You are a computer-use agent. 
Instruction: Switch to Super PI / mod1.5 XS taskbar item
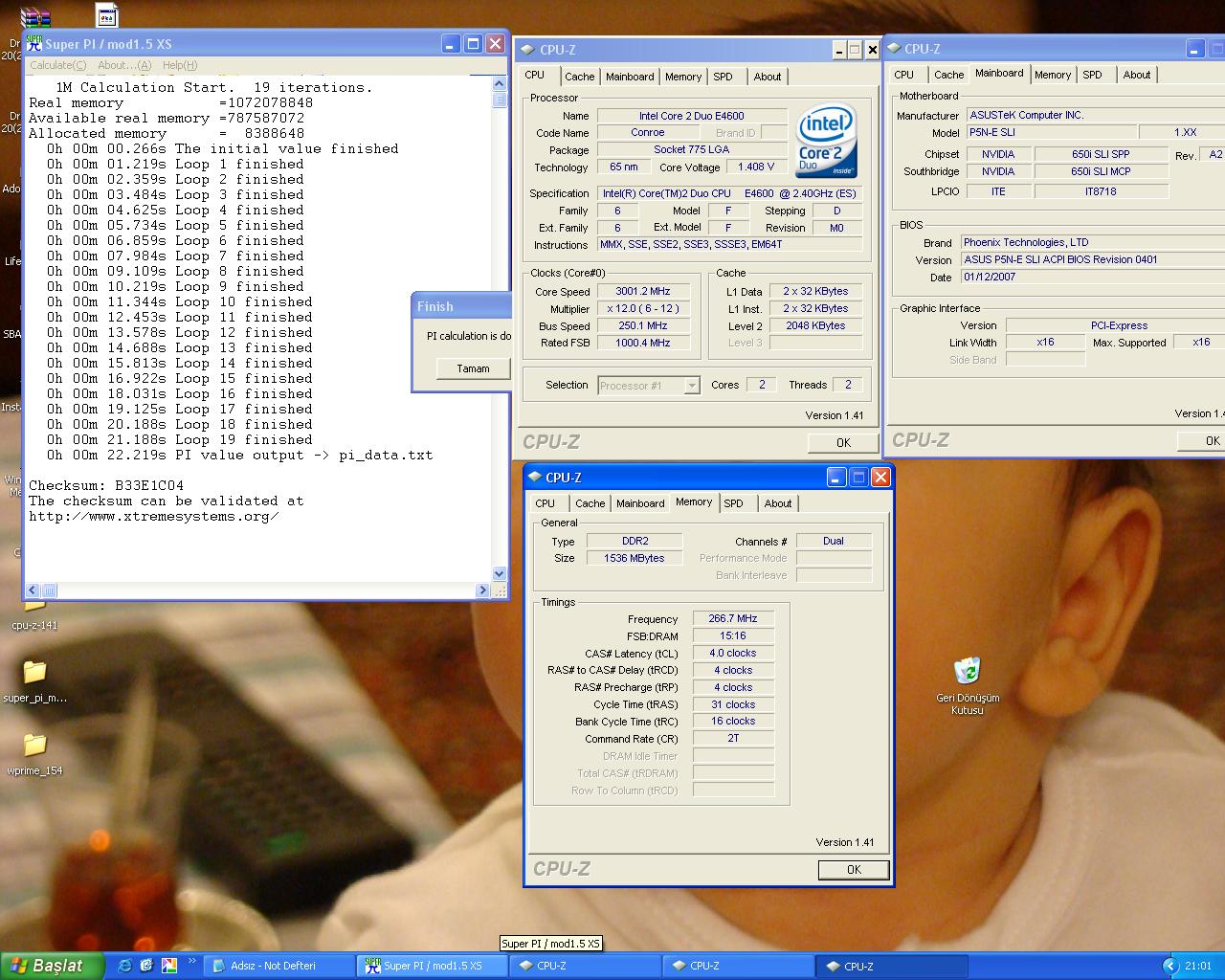click(433, 966)
